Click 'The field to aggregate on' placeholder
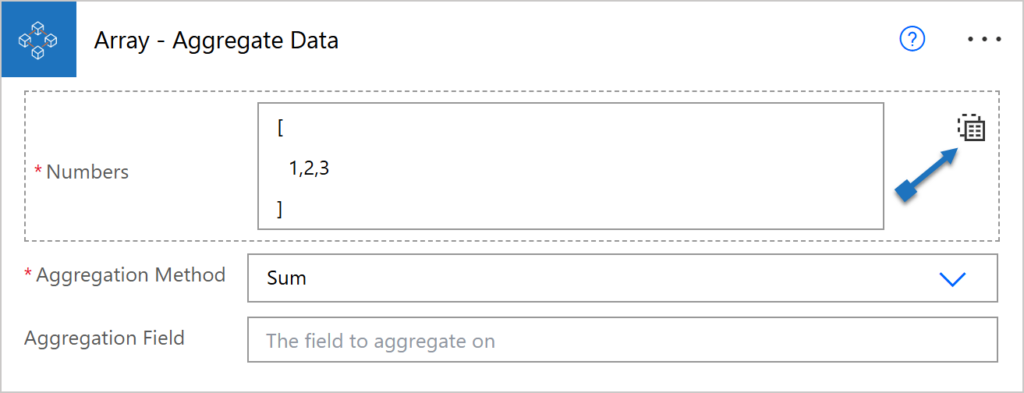1024x393 pixels. click(x=380, y=341)
